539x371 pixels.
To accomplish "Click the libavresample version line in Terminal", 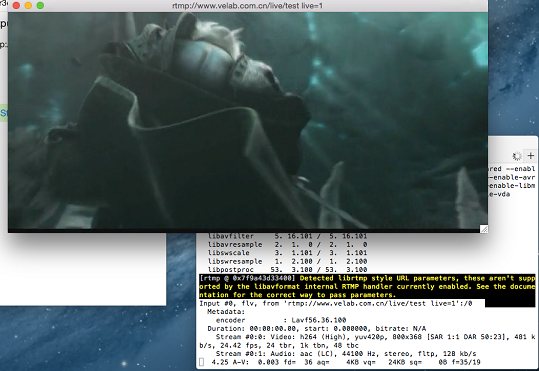I will pos(287,244).
